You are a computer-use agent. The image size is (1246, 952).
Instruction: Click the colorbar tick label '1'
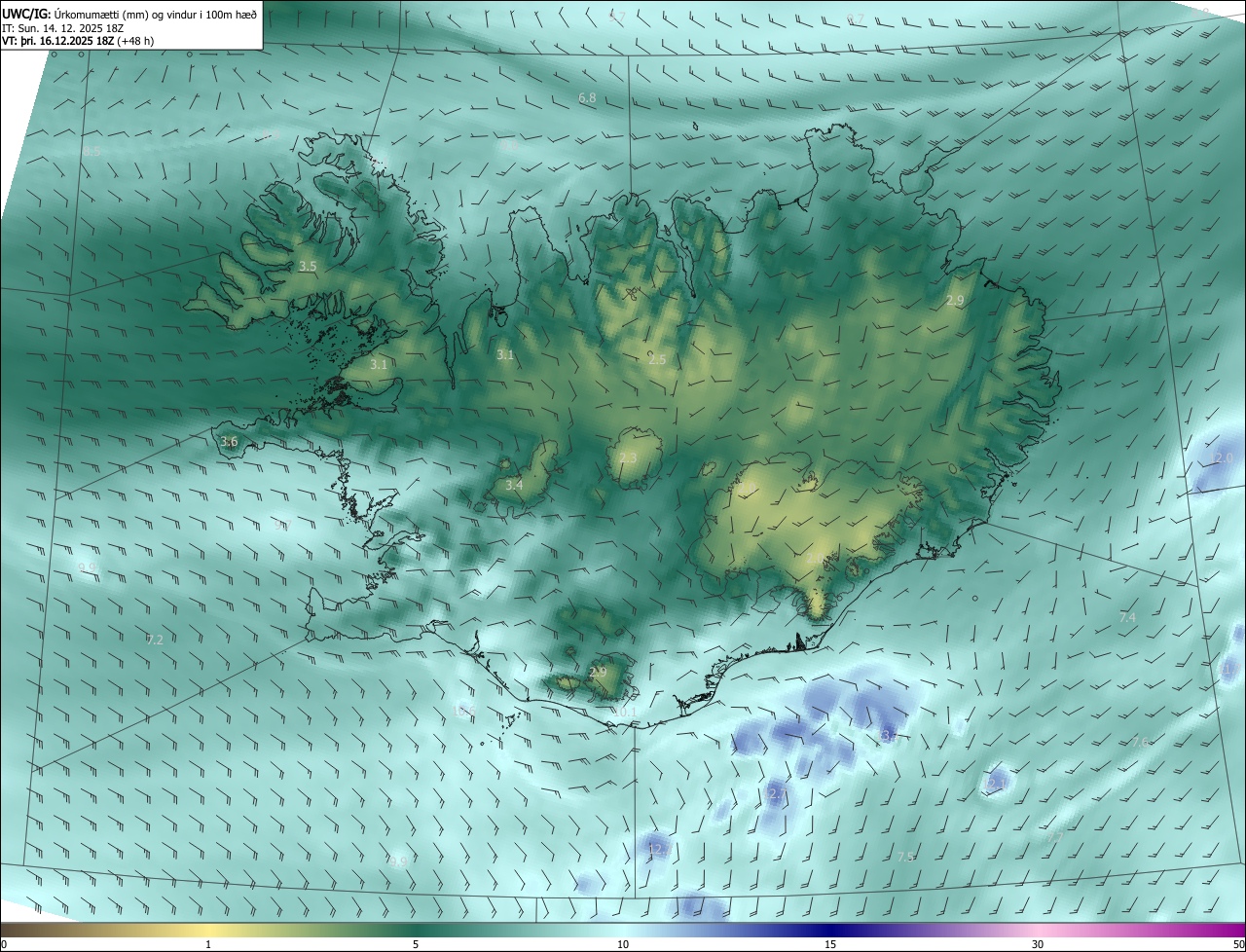pyautogui.click(x=208, y=944)
